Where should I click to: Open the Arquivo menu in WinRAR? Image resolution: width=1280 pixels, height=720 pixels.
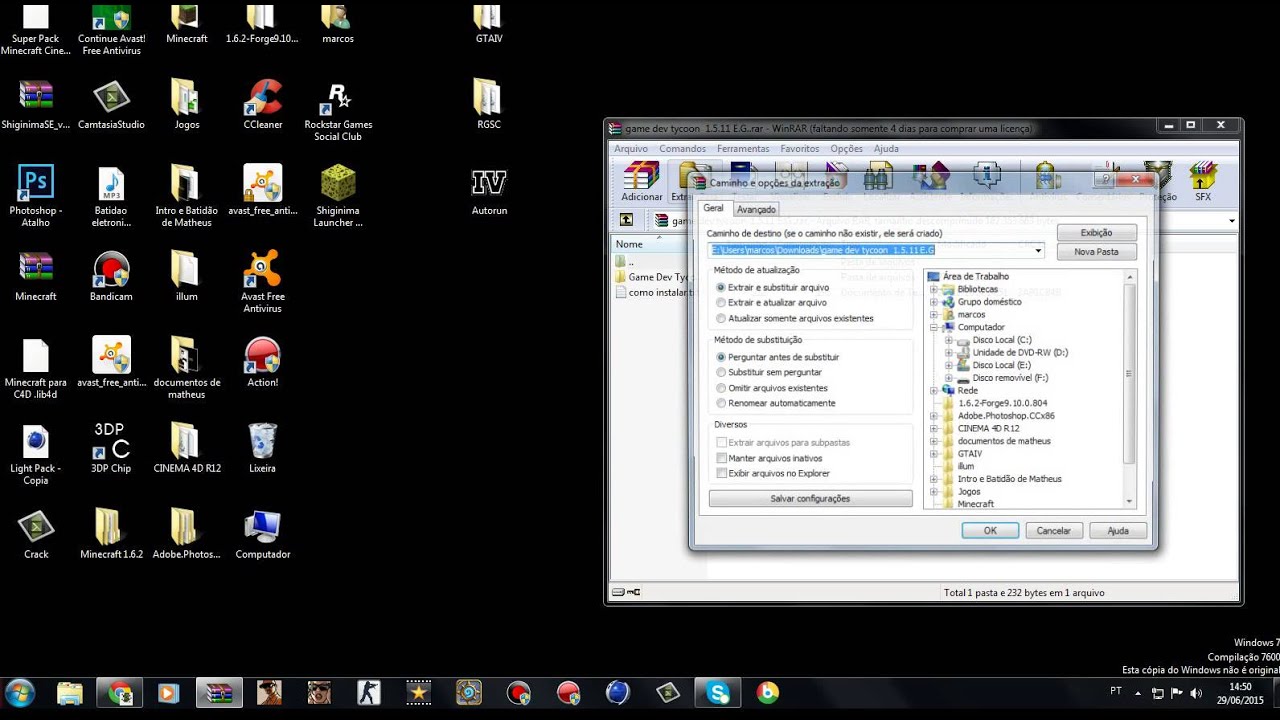click(631, 148)
